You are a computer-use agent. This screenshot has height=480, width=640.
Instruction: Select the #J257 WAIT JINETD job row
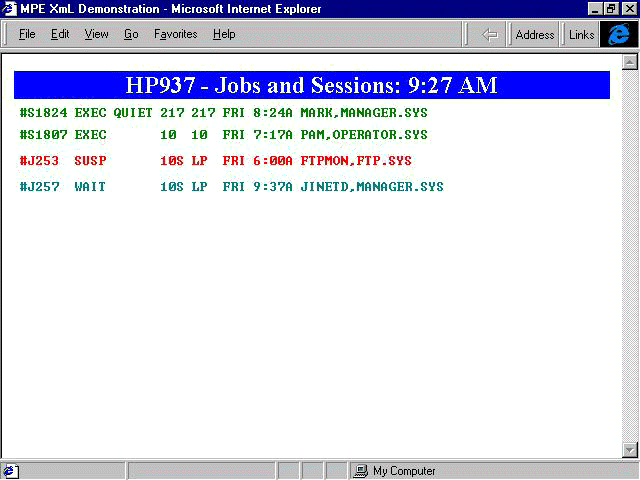pyautogui.click(x=231, y=187)
